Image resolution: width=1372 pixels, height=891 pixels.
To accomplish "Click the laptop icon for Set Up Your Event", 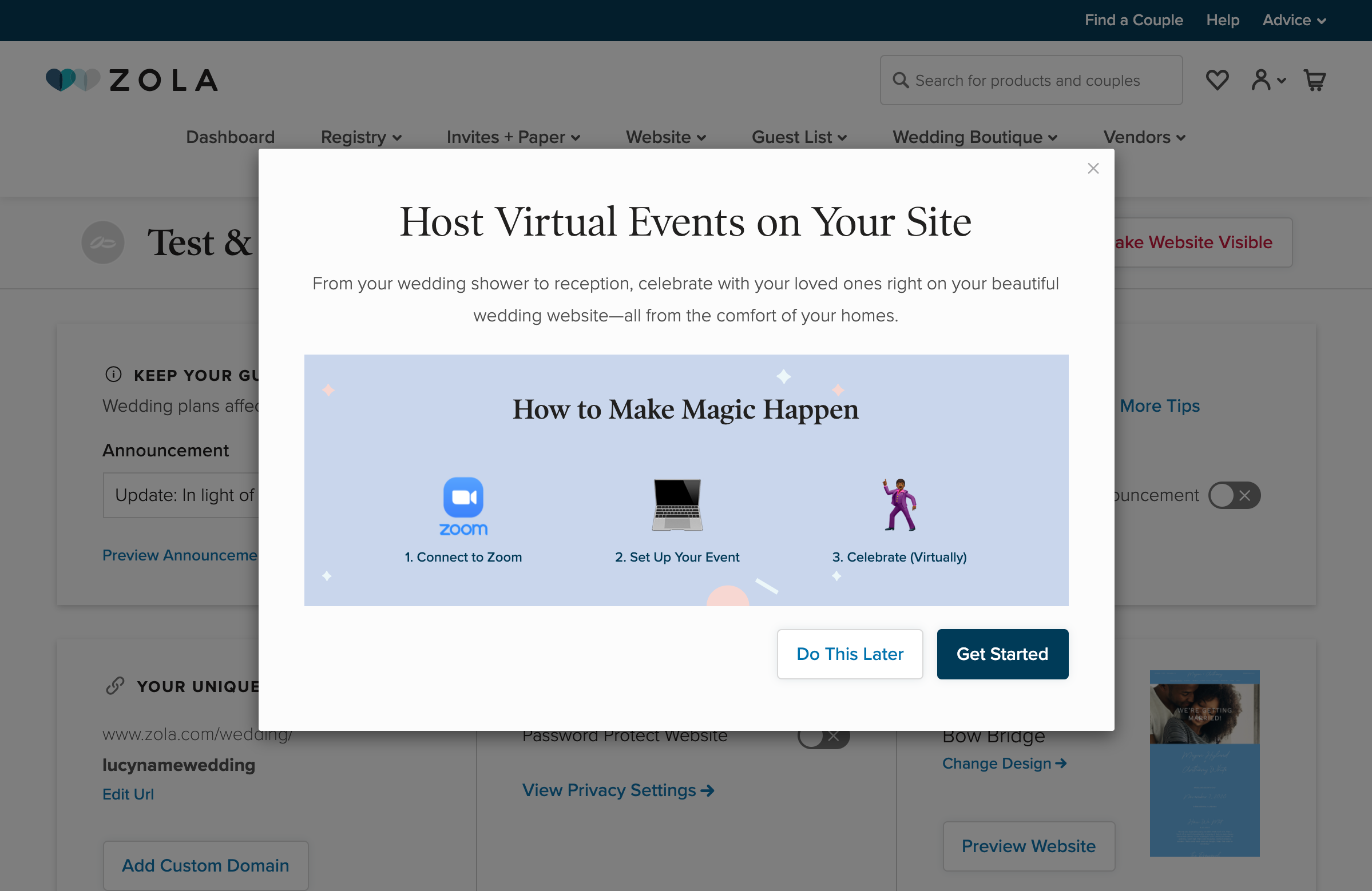I will (x=677, y=504).
